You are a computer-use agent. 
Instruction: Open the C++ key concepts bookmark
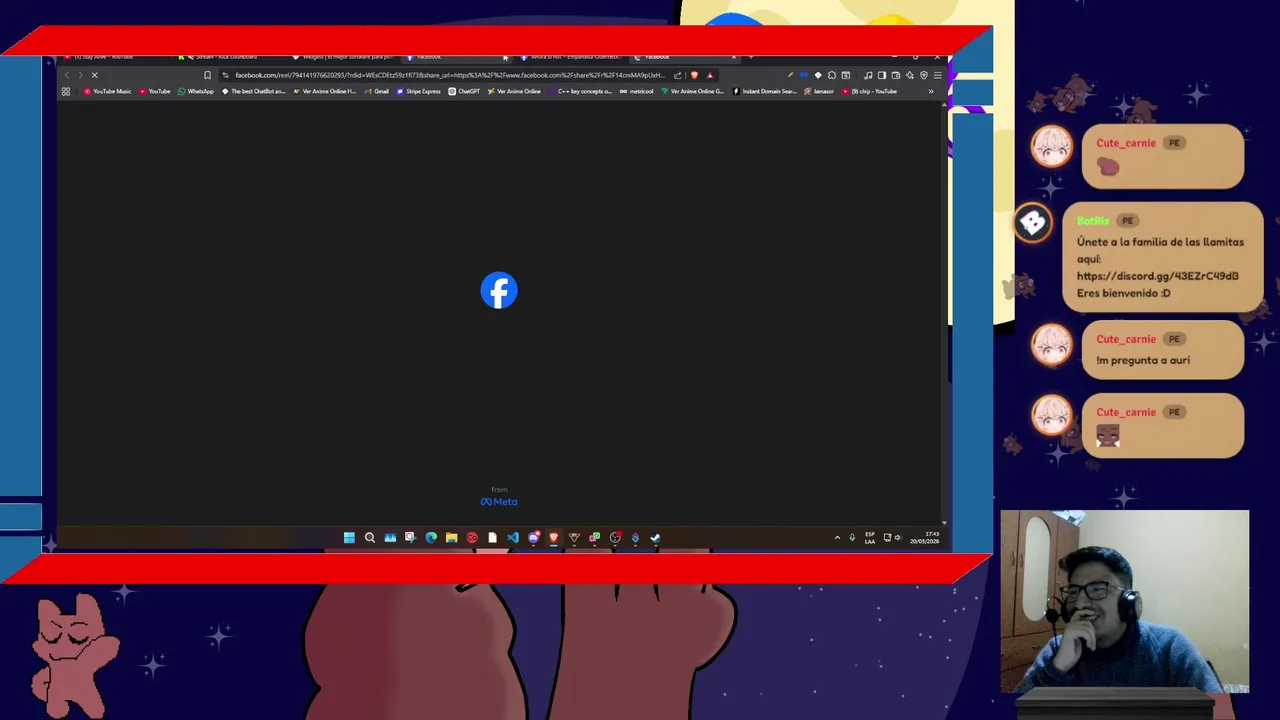pos(580,91)
